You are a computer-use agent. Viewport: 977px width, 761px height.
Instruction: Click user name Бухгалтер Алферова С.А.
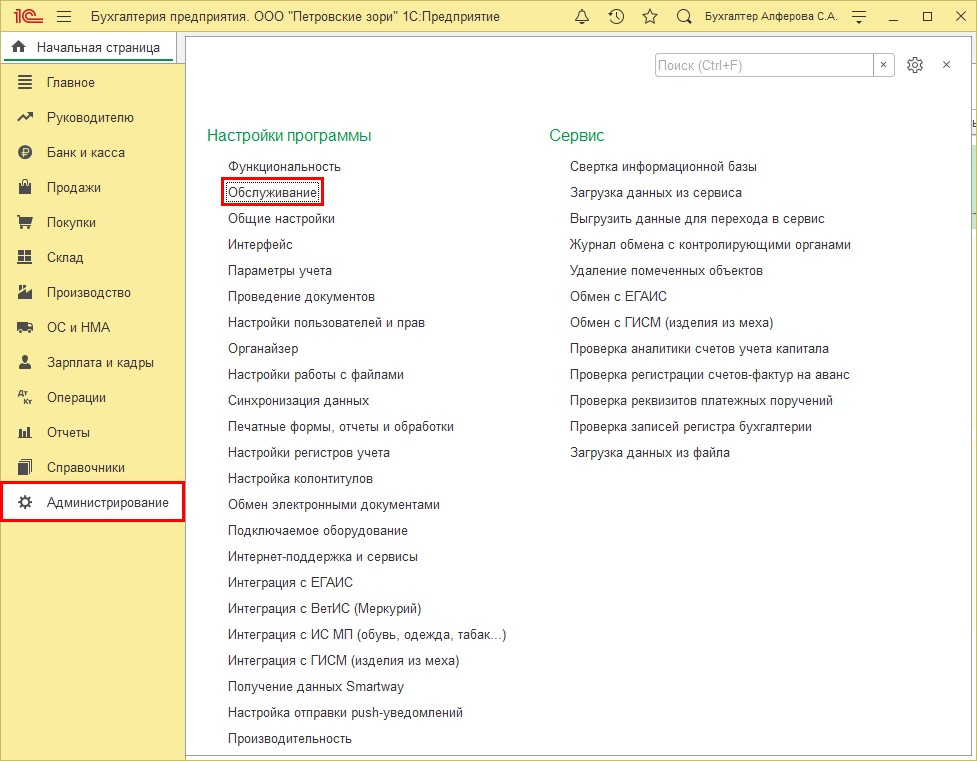click(771, 17)
